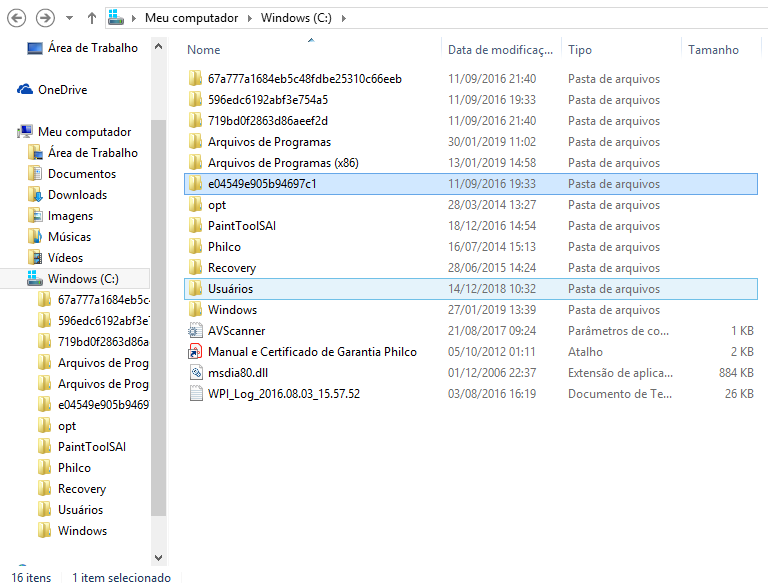
Task: Select the opt folder in the navigation tree
Action: pyautogui.click(x=67, y=426)
